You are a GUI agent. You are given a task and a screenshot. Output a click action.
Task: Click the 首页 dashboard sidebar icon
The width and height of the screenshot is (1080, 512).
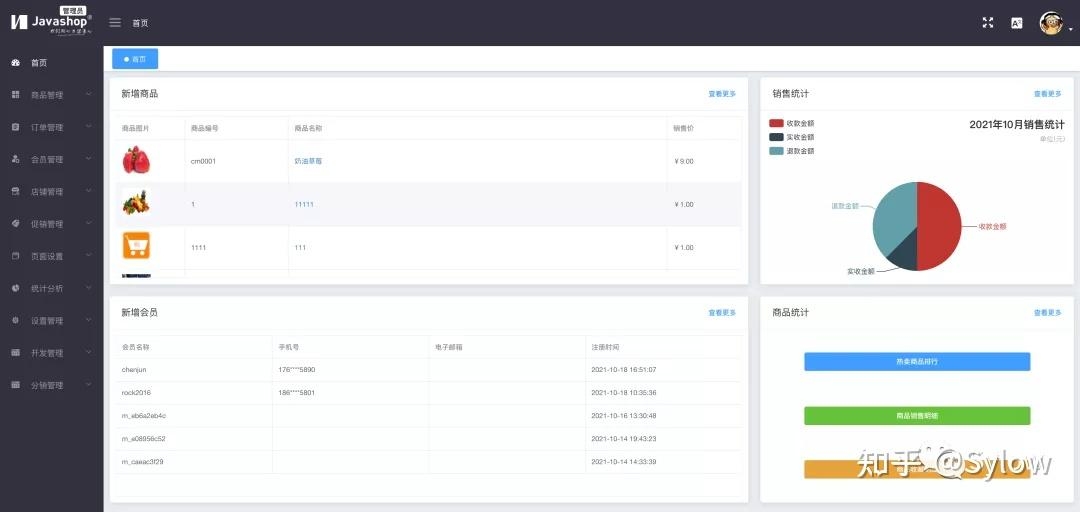pyautogui.click(x=16, y=63)
